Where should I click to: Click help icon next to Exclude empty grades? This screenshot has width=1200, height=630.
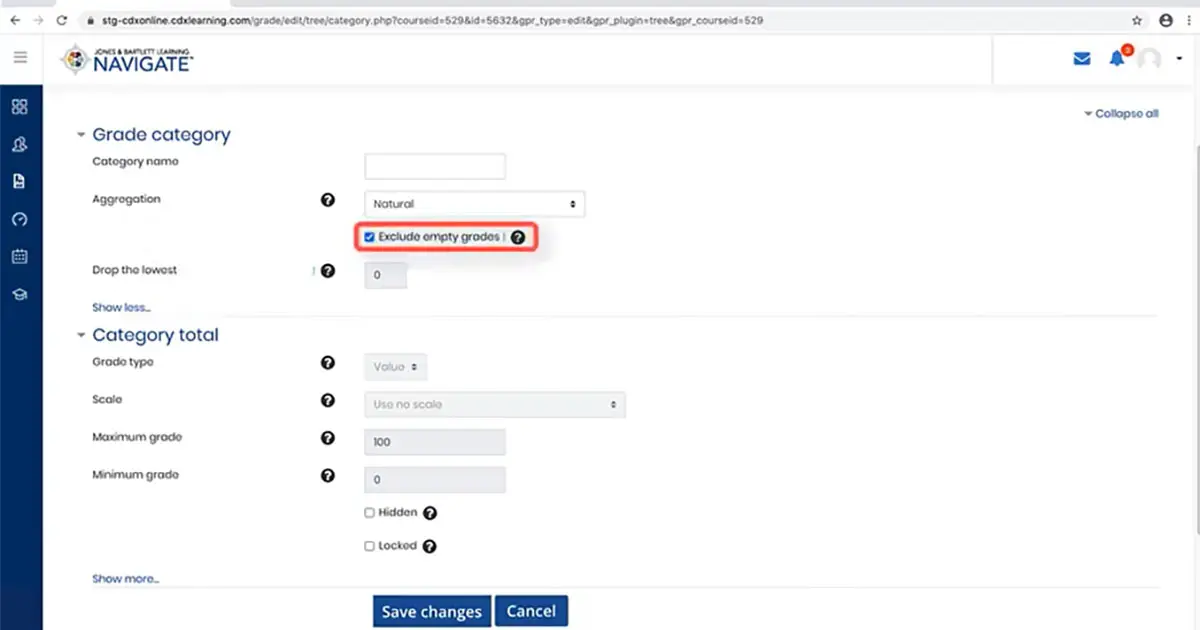(x=518, y=238)
